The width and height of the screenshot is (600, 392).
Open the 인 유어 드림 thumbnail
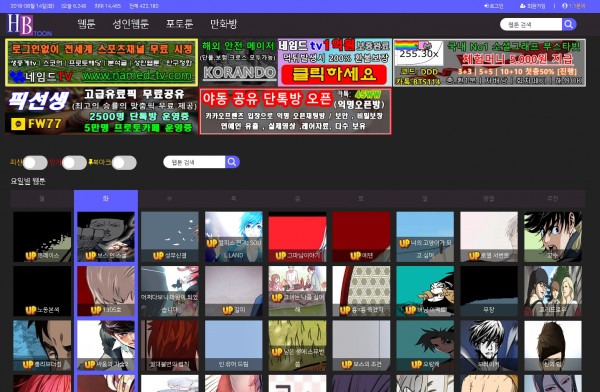(x=234, y=346)
